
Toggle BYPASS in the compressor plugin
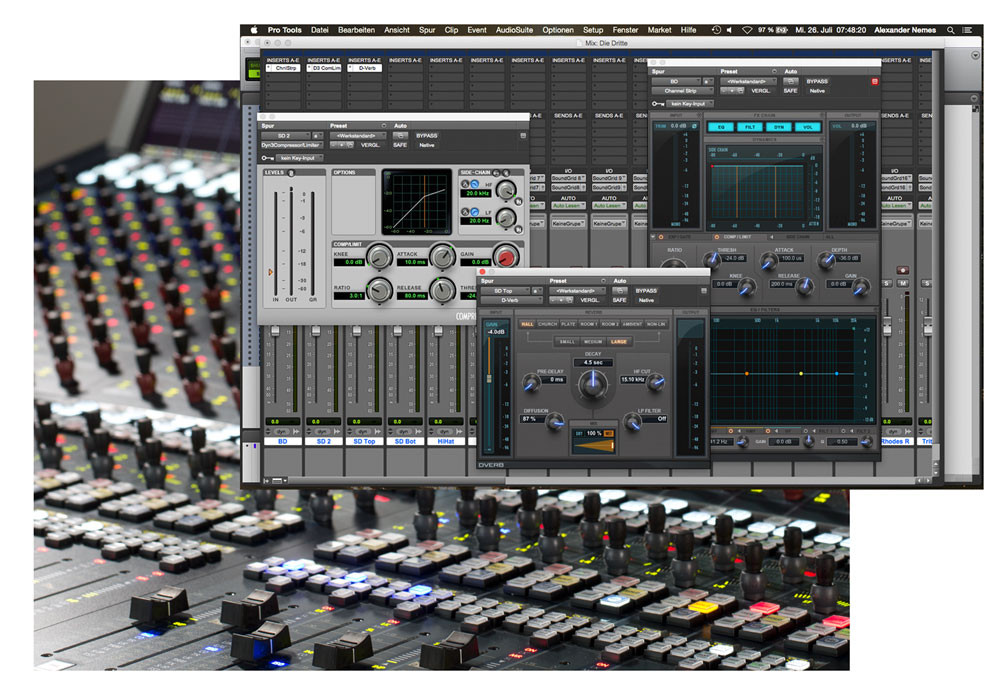click(427, 136)
